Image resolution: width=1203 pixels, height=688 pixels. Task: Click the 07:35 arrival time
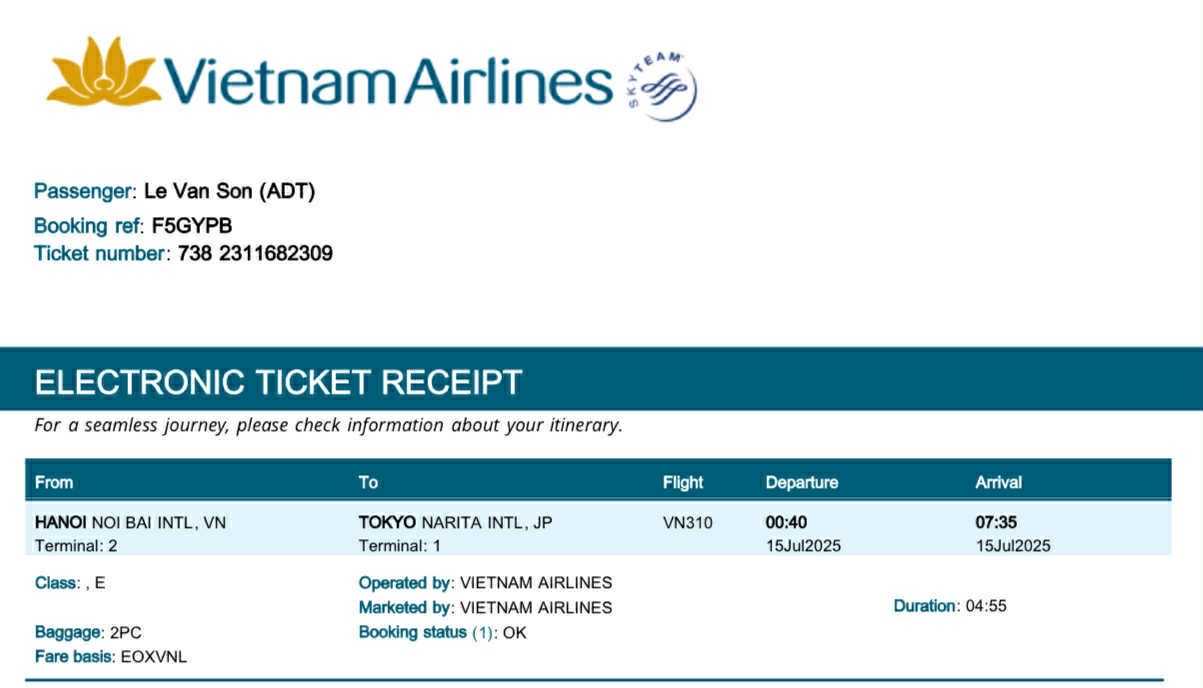tap(996, 522)
